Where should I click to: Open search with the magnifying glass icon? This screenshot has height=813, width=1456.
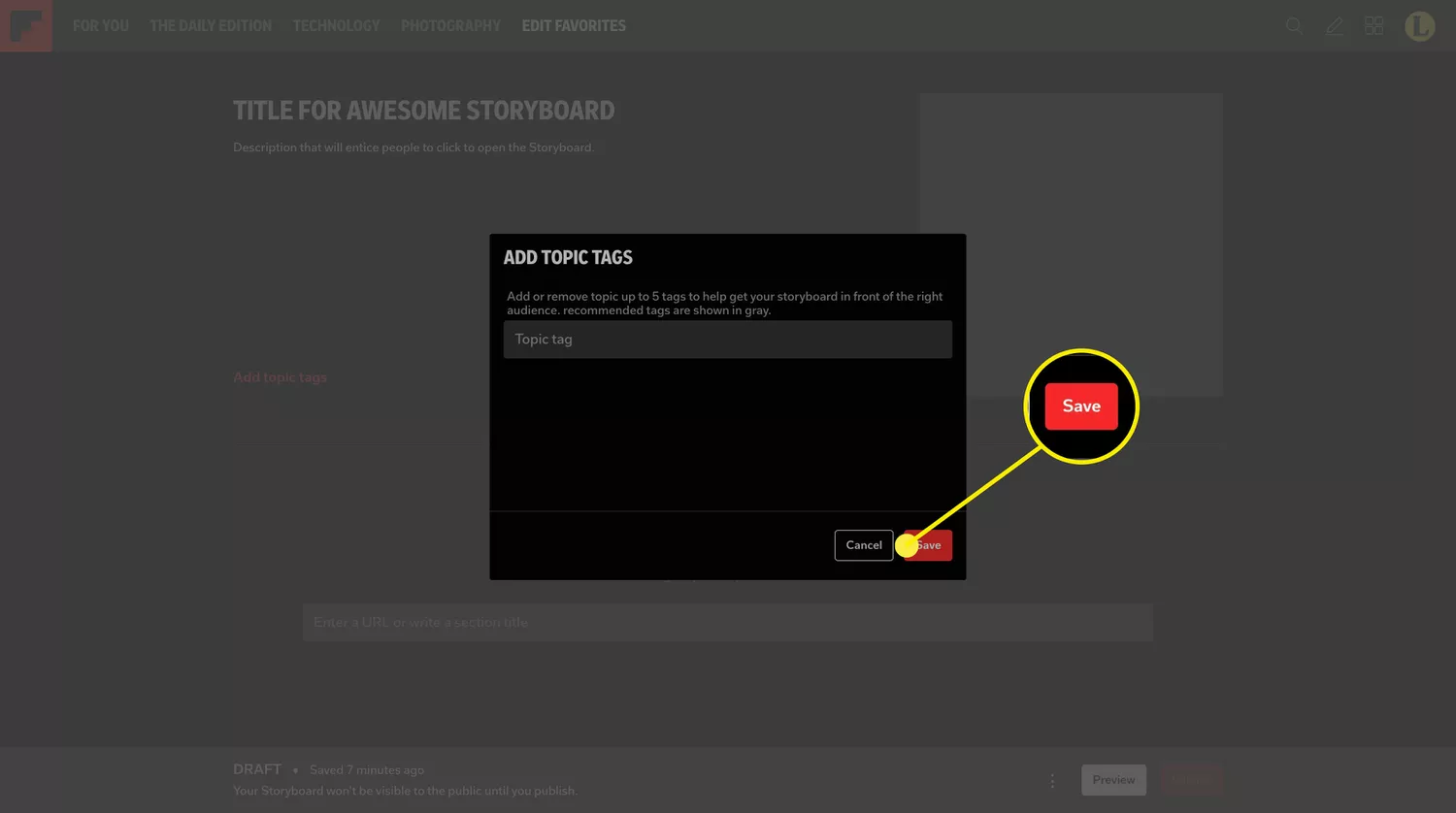tap(1294, 26)
